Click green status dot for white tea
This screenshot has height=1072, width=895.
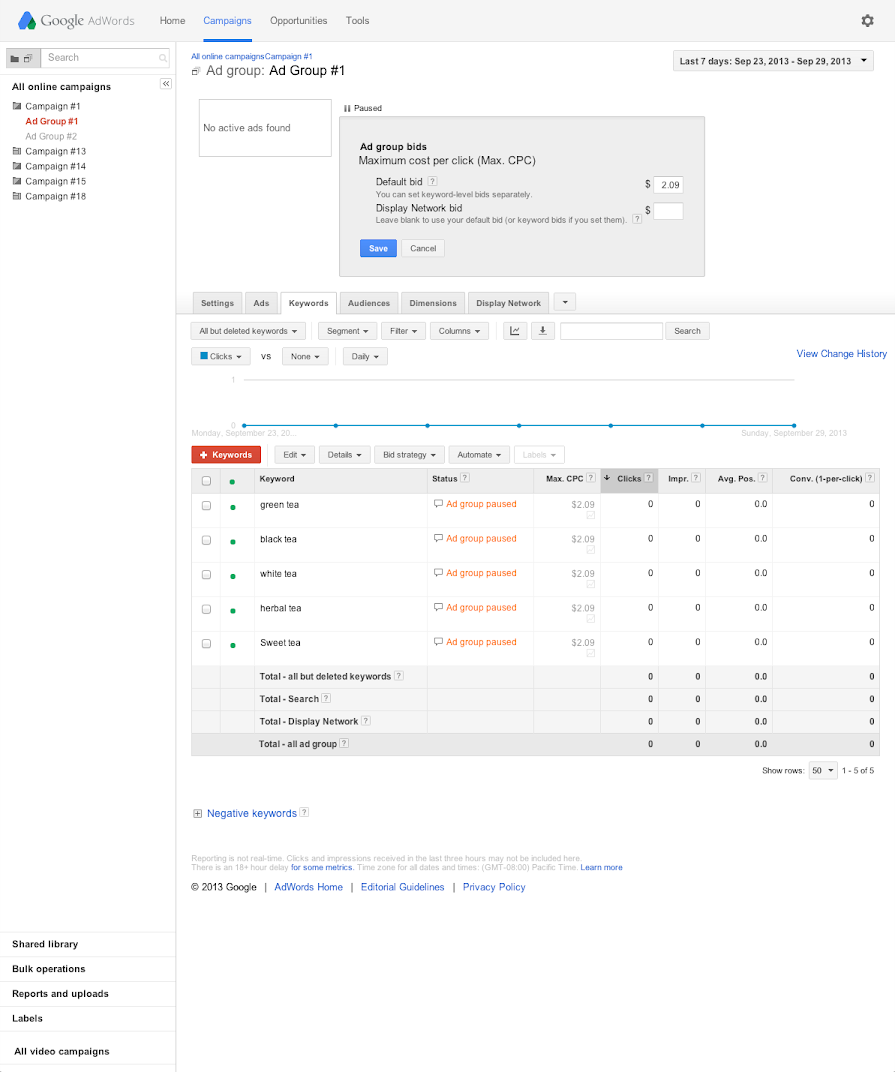pyautogui.click(x=233, y=576)
